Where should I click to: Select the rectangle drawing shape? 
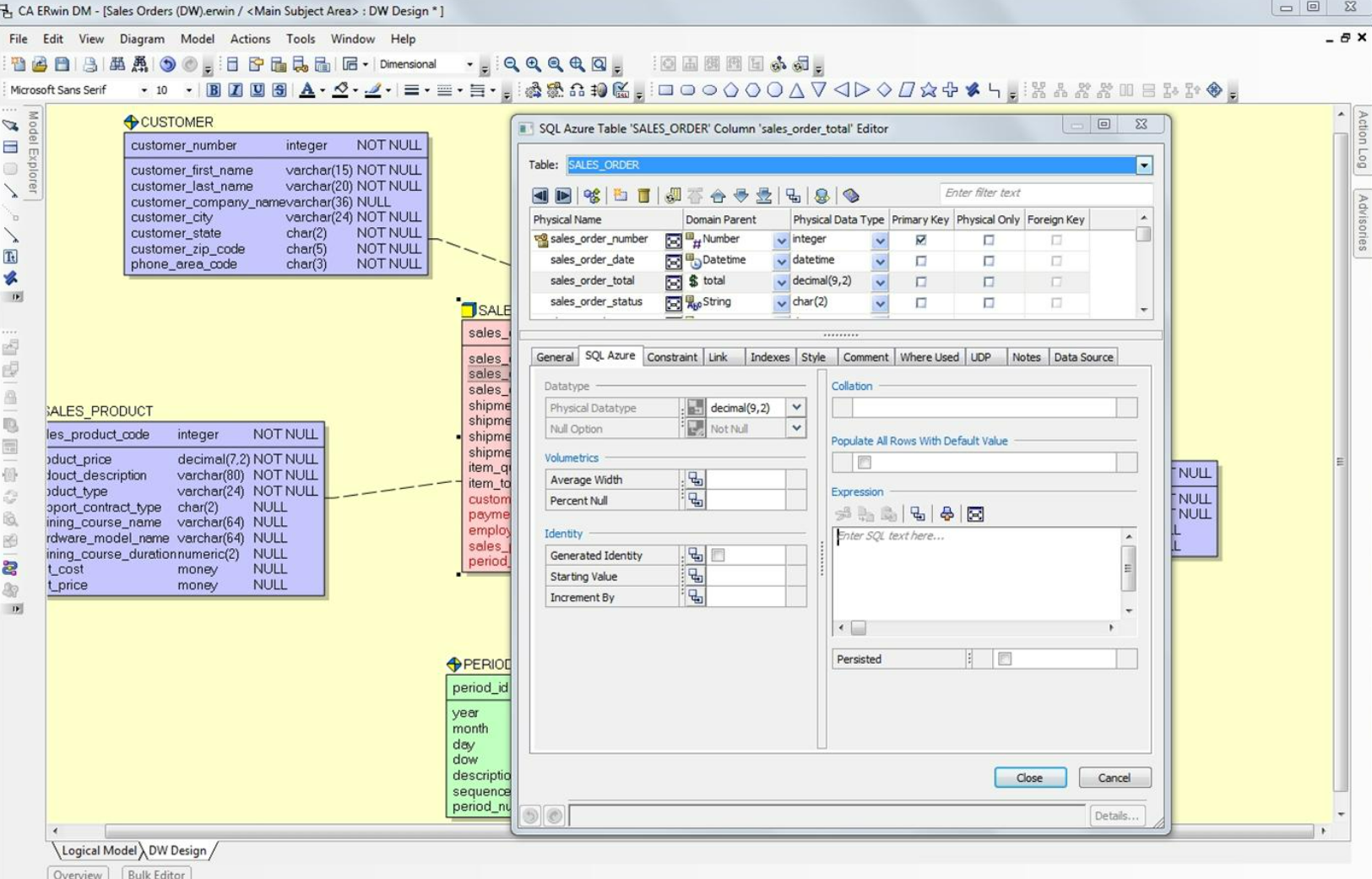click(x=666, y=90)
